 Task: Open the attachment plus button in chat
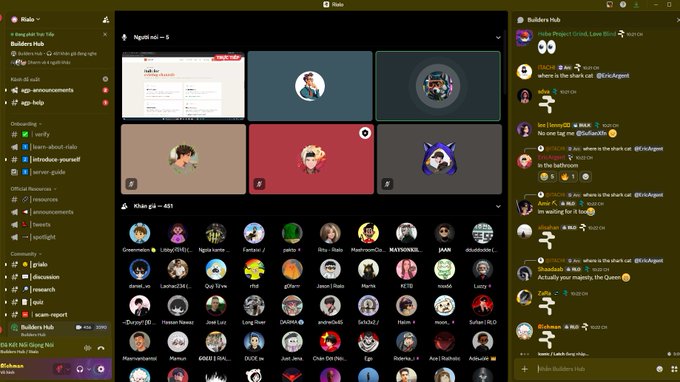525,369
